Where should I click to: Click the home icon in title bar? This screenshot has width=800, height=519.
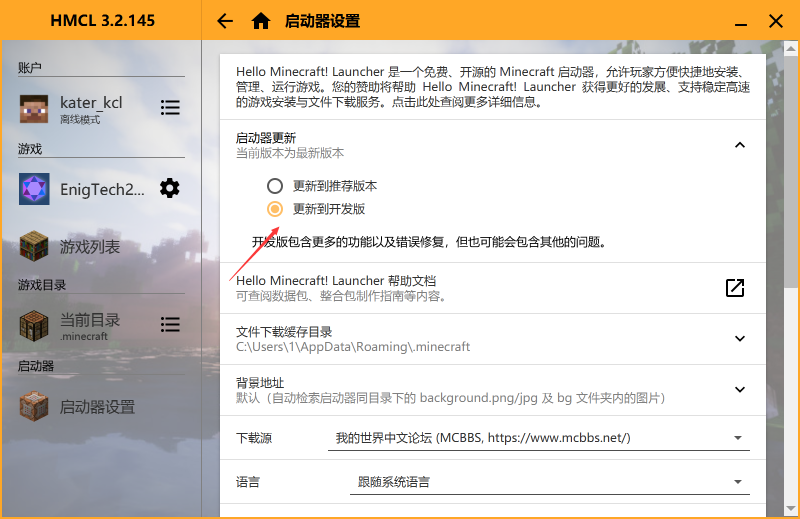(261, 21)
